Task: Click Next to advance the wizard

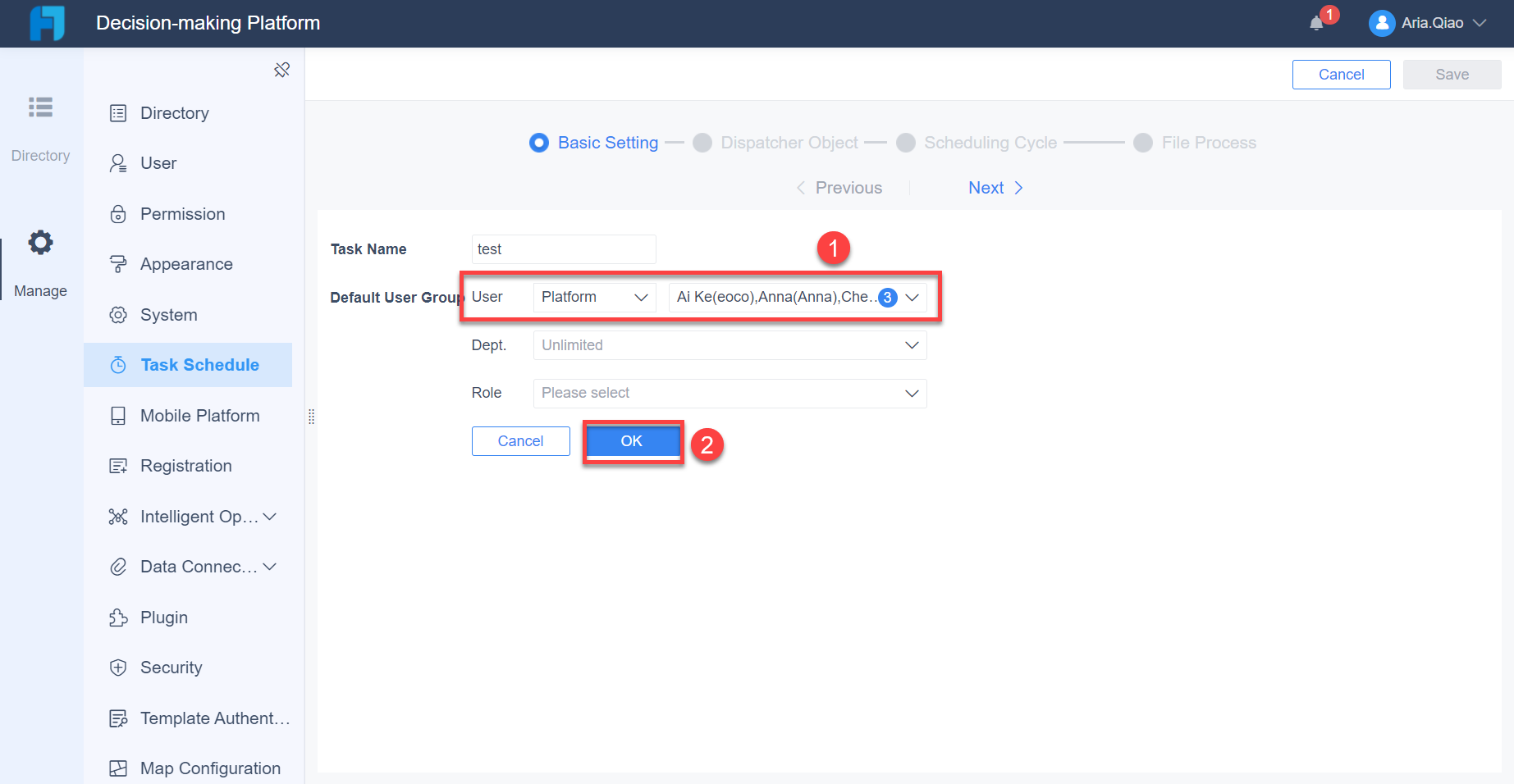Action: [x=986, y=187]
